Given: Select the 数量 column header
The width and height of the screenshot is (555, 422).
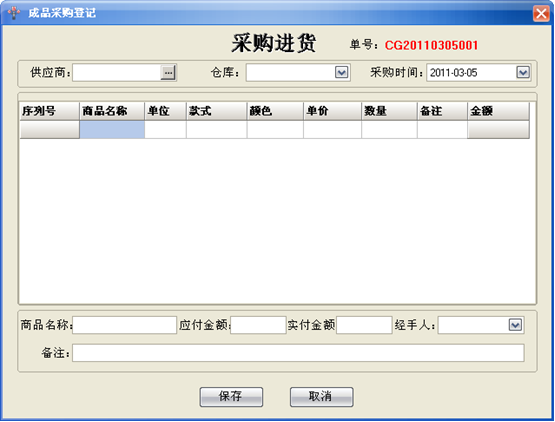Looking at the screenshot, I should tap(389, 111).
